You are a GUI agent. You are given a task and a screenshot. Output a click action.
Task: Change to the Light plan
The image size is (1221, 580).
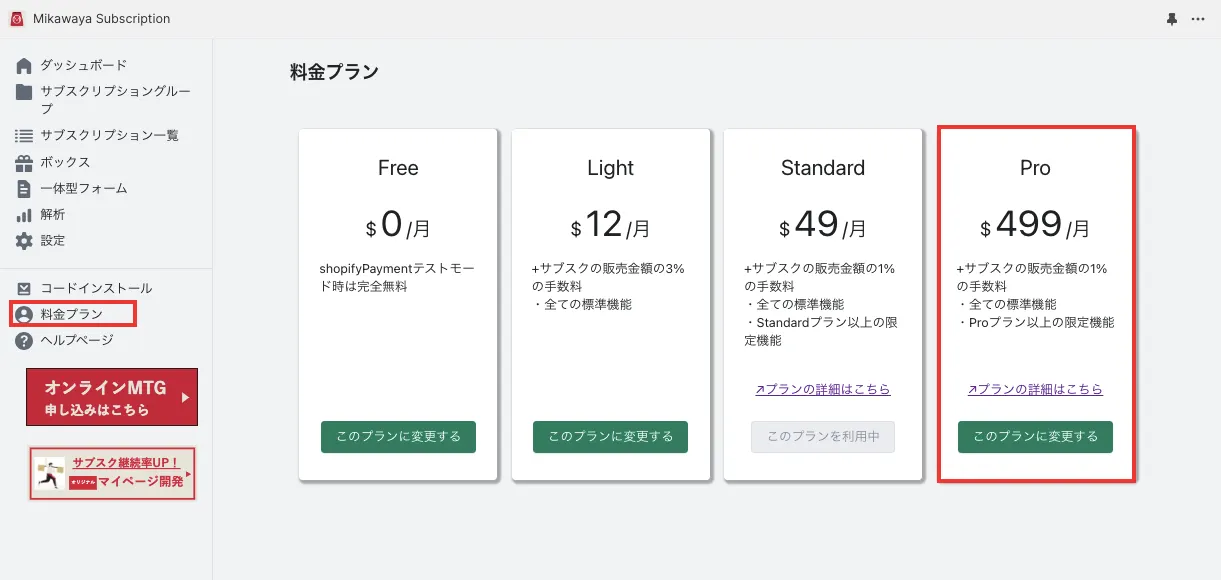point(610,437)
